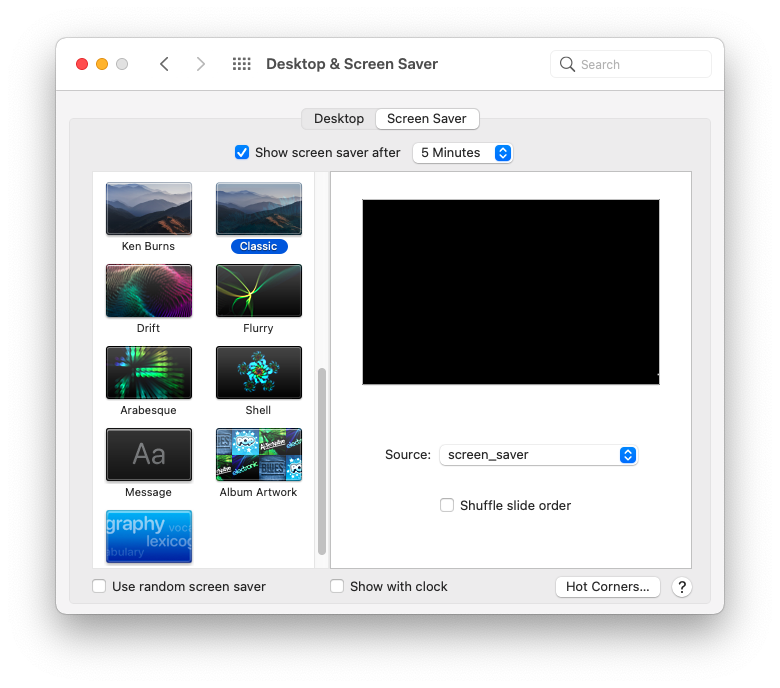Click the black screen saver preview area

(511, 292)
